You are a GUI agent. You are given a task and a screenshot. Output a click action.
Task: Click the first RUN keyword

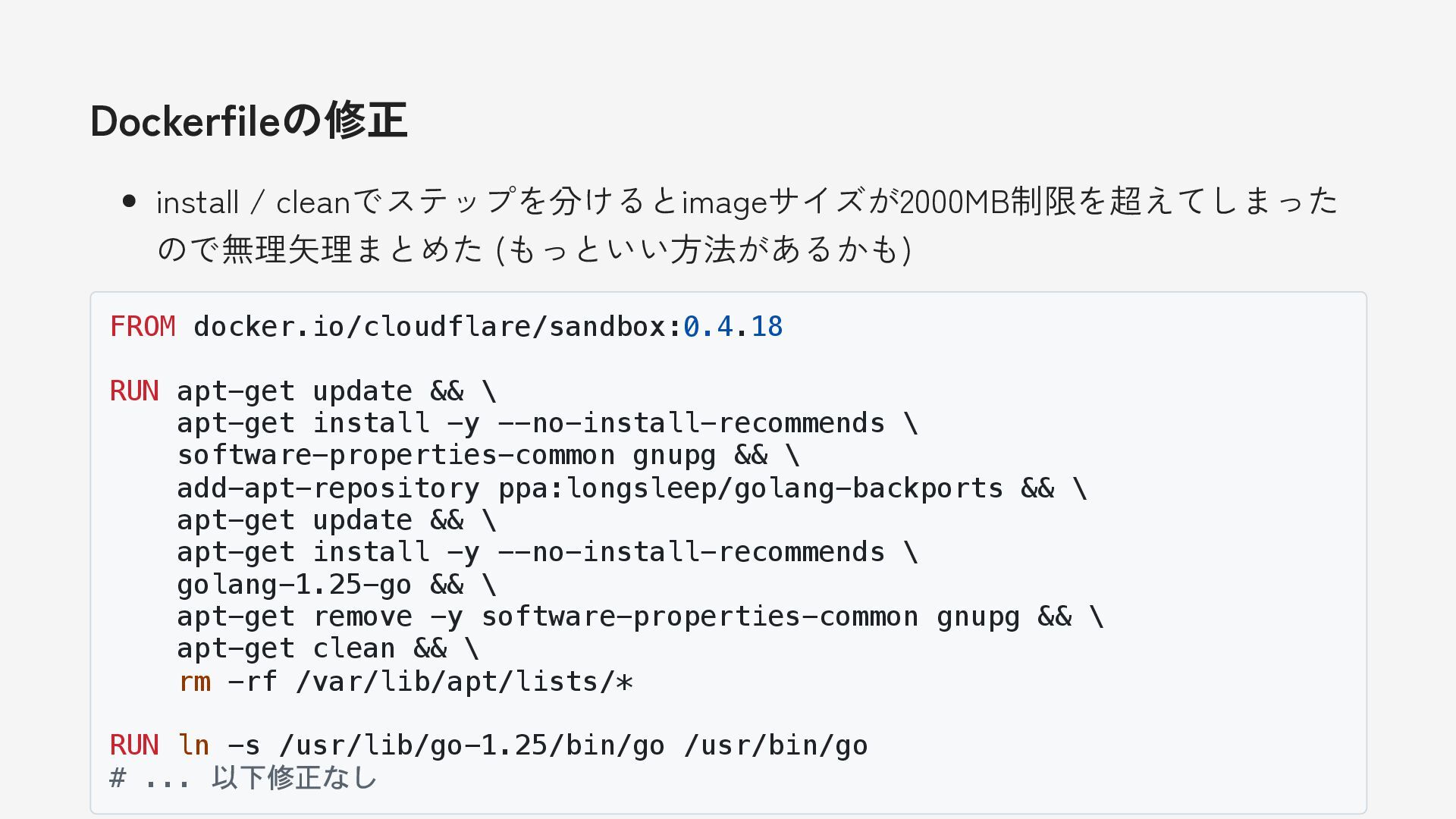pos(134,391)
